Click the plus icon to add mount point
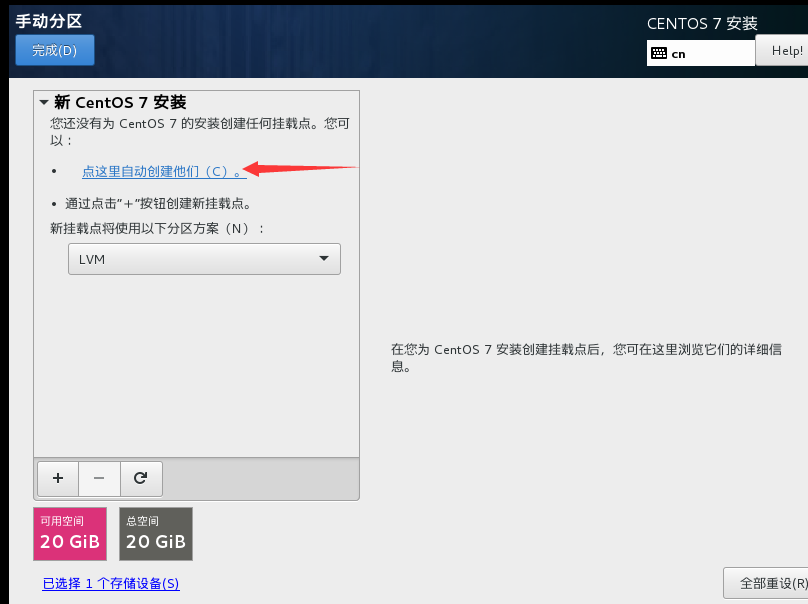The height and width of the screenshot is (604, 808). point(58,479)
